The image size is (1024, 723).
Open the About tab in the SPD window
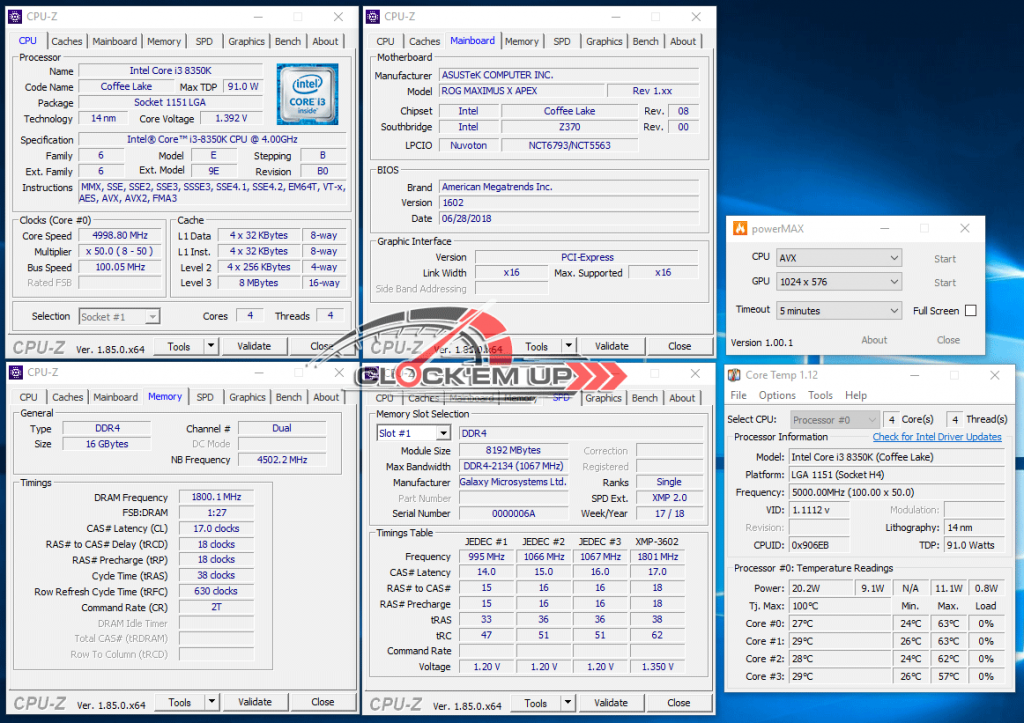(682, 398)
